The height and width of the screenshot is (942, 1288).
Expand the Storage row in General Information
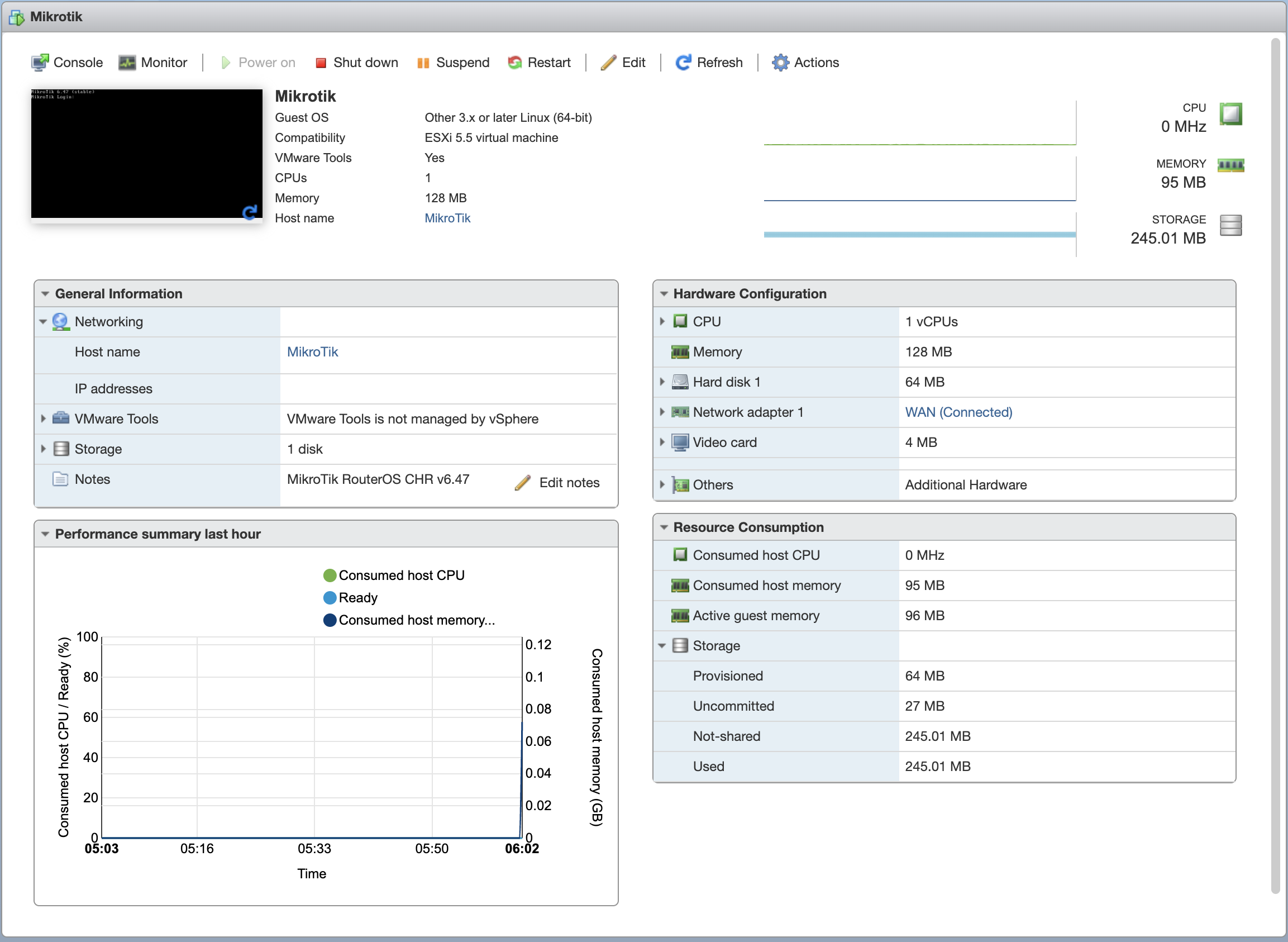[43, 449]
